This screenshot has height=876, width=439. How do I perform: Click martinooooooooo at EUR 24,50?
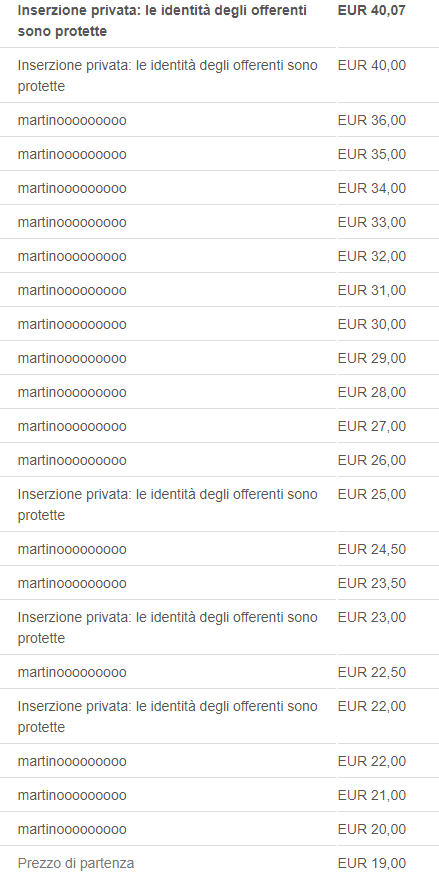(71, 549)
